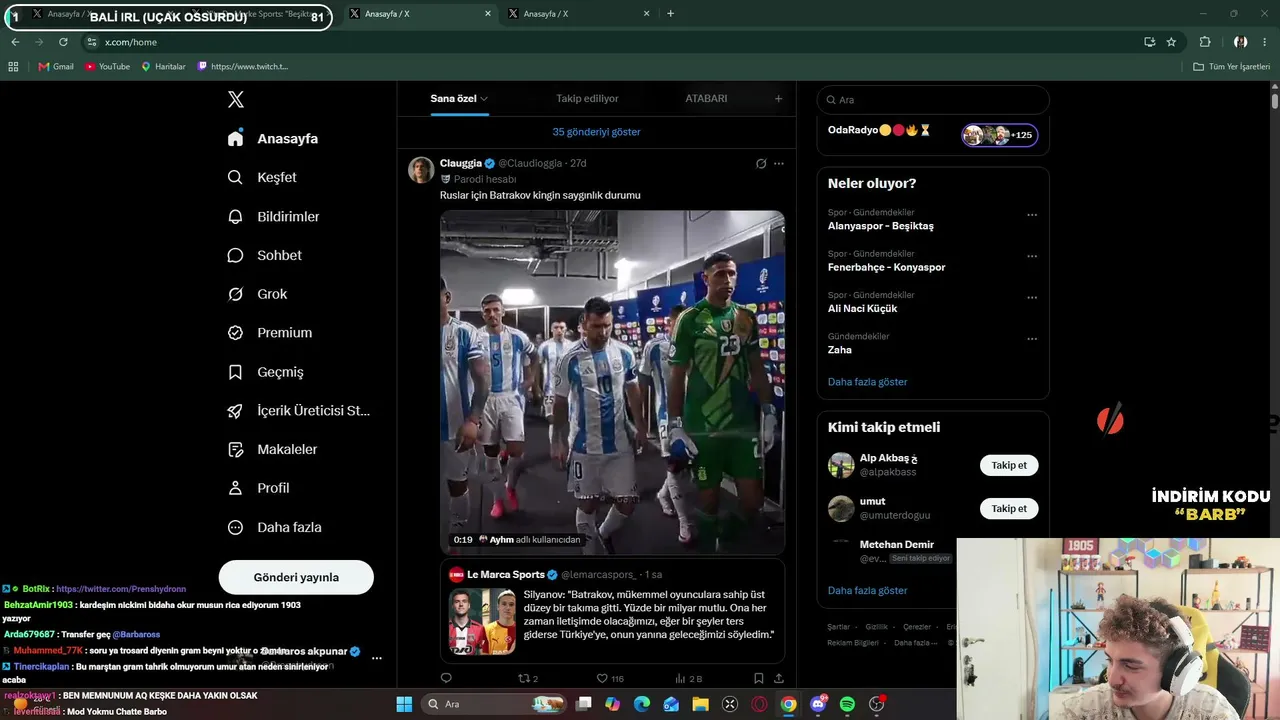Screen dimensions: 1280x720
Task: Go to Profil page
Action: 258,488
